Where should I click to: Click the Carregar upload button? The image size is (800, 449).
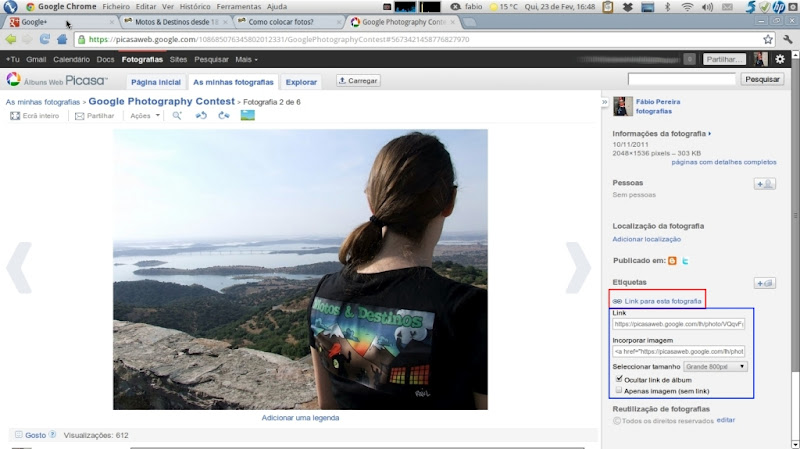(x=358, y=81)
